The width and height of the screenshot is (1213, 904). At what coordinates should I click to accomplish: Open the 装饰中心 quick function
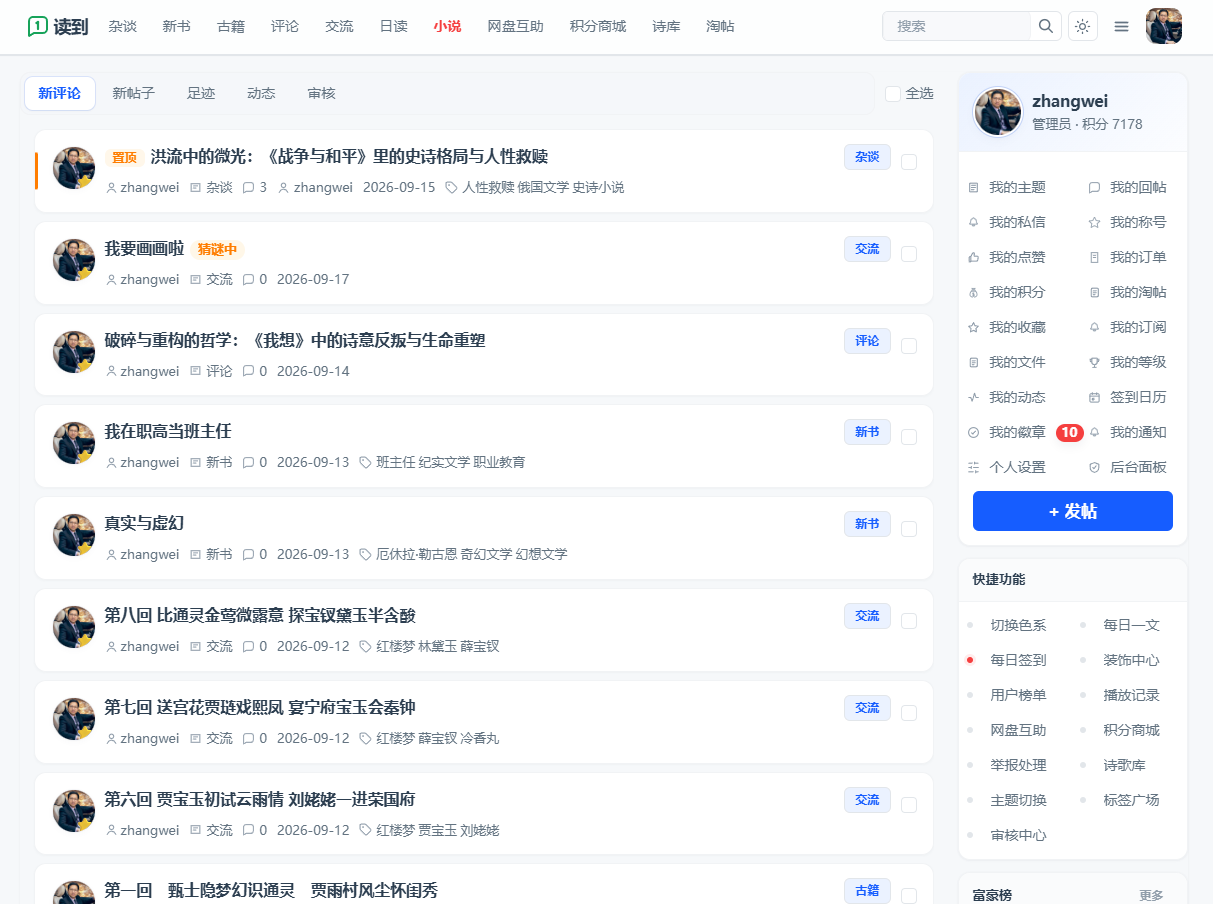tap(1131, 660)
